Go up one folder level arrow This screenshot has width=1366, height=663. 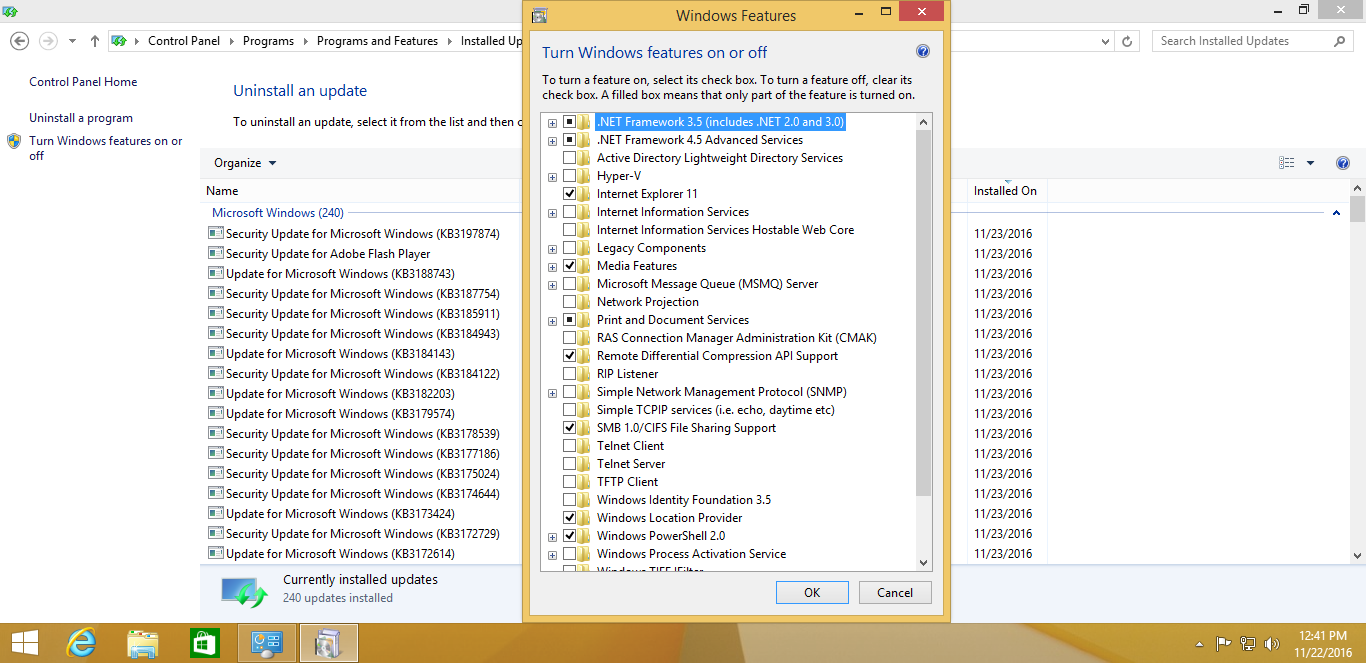point(95,41)
